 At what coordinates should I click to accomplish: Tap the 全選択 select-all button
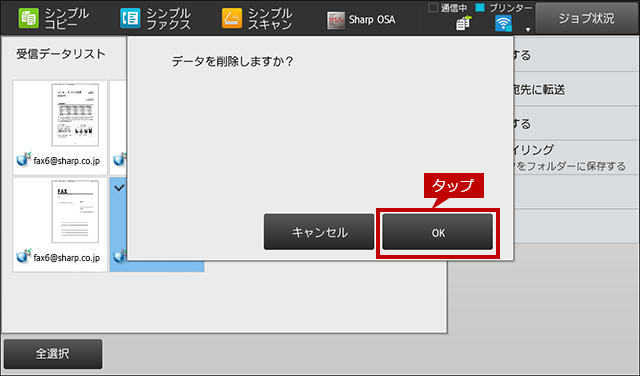(x=53, y=354)
